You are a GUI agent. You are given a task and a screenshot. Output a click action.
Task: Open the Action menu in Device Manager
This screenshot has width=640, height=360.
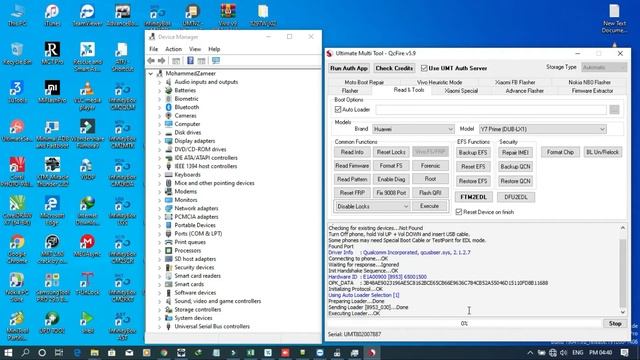(173, 49)
